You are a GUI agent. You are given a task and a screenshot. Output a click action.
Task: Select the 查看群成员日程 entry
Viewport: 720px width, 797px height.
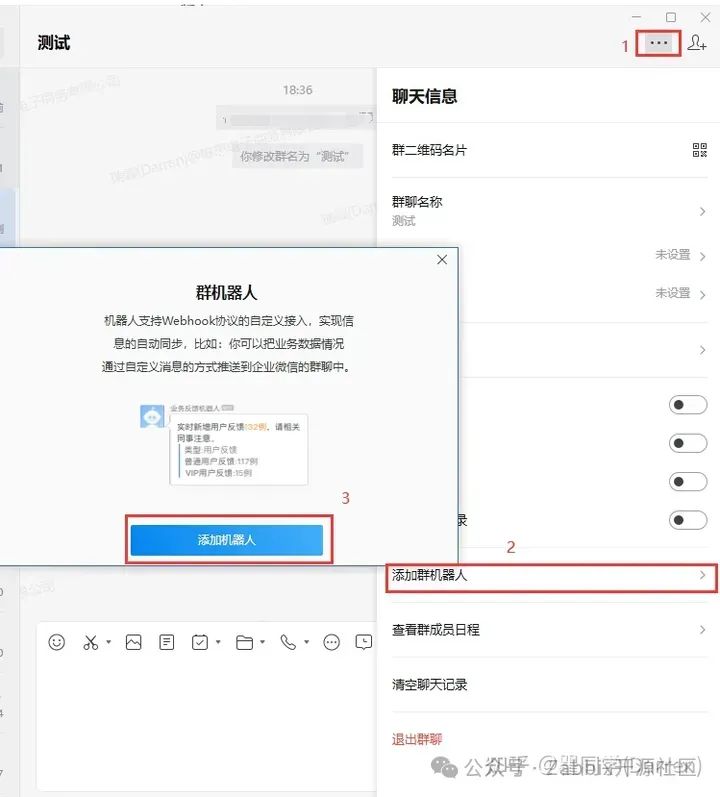[549, 630]
